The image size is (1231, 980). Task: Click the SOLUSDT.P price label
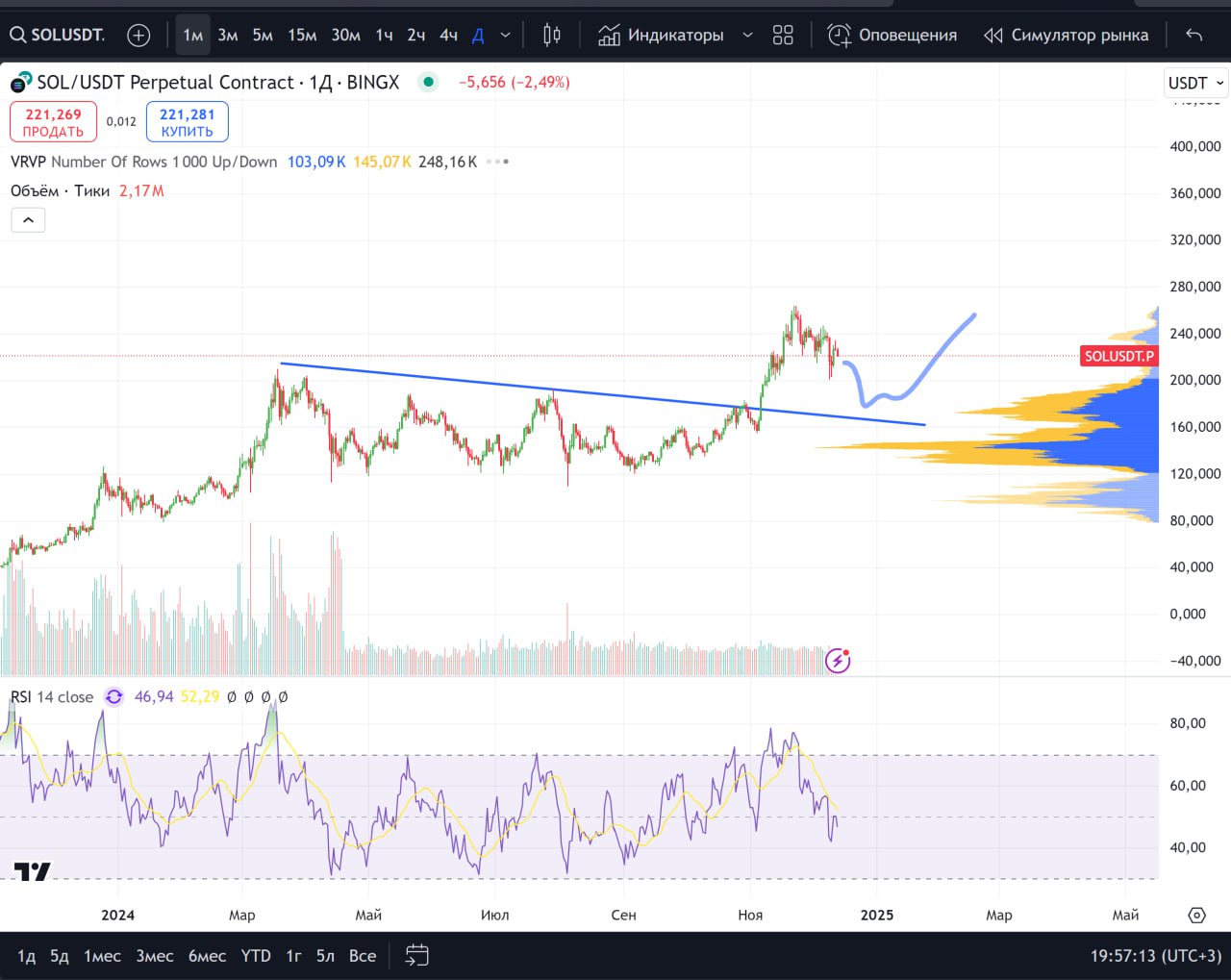[x=1118, y=356]
